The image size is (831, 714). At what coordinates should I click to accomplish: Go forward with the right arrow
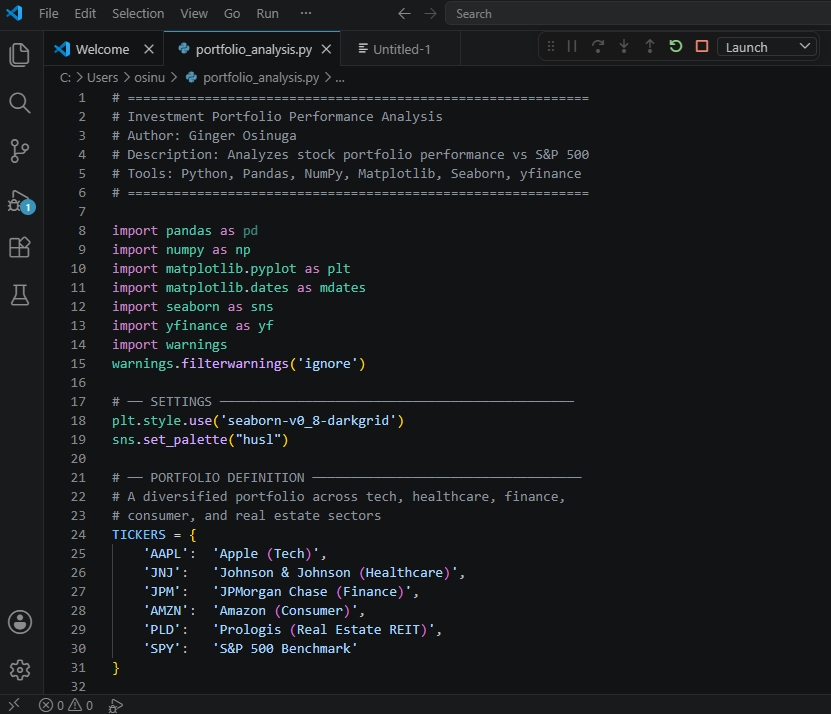point(430,14)
